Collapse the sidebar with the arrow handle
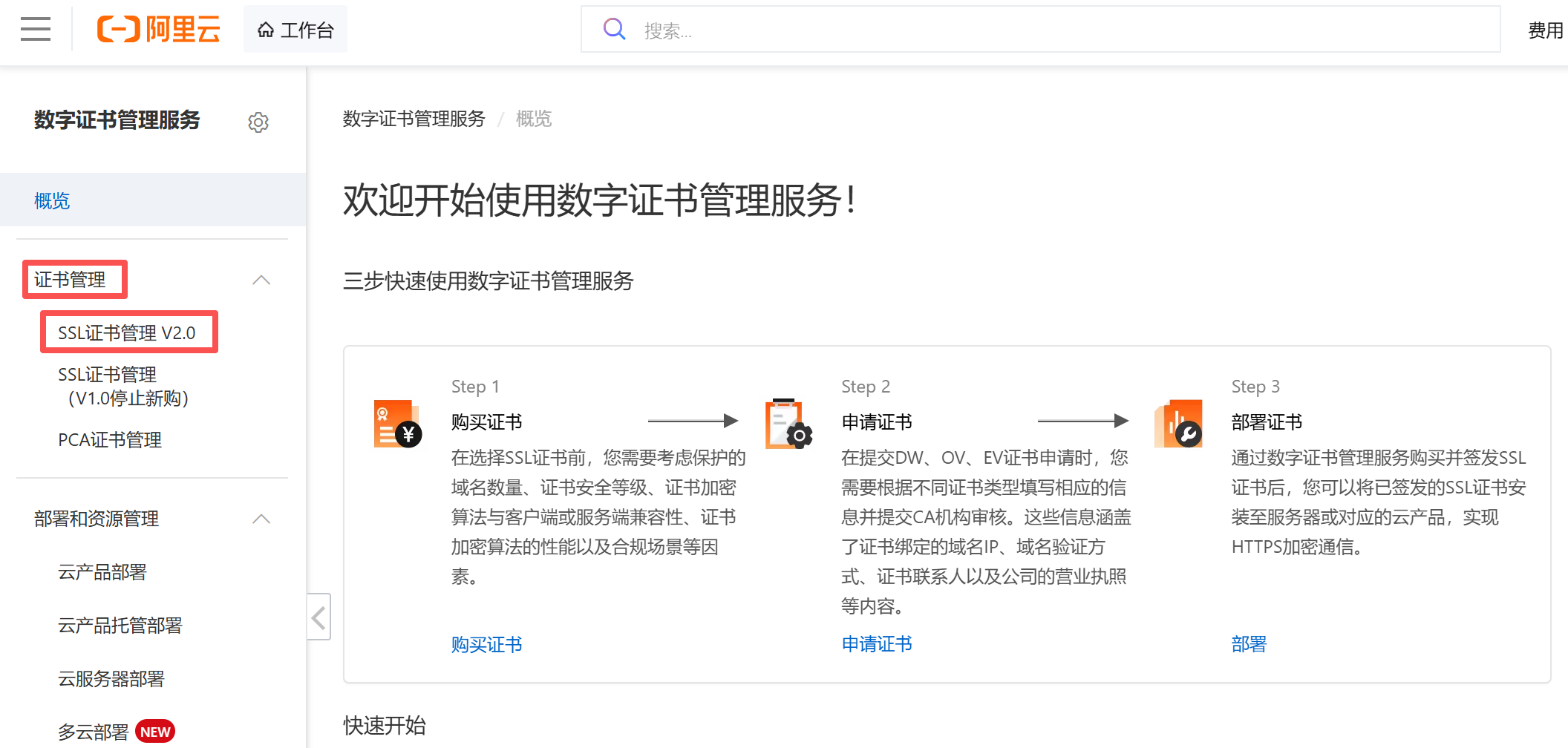The height and width of the screenshot is (748, 1568). 319,617
